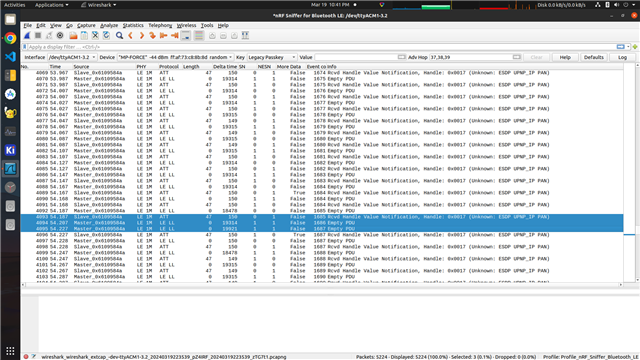Click the Clear button
Screen dimensions: 640x360
coord(536,57)
